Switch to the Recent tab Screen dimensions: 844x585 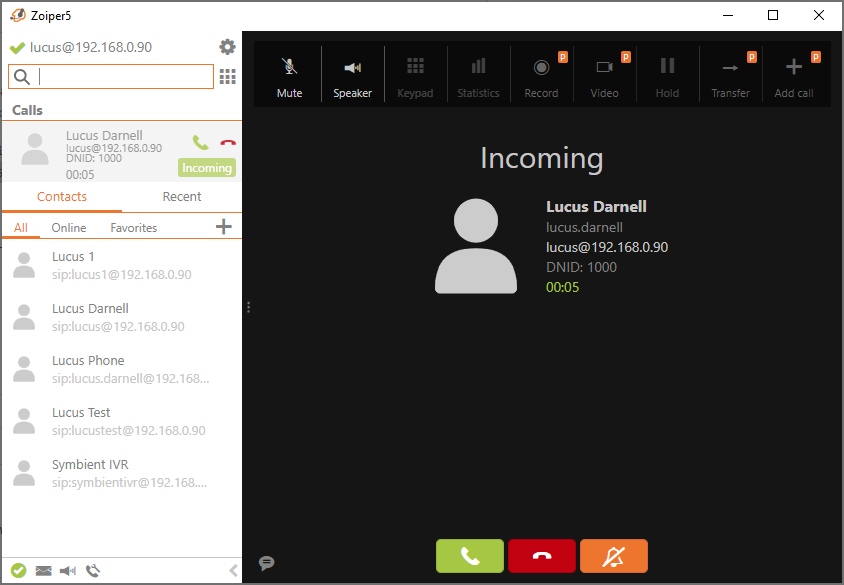pos(181,197)
